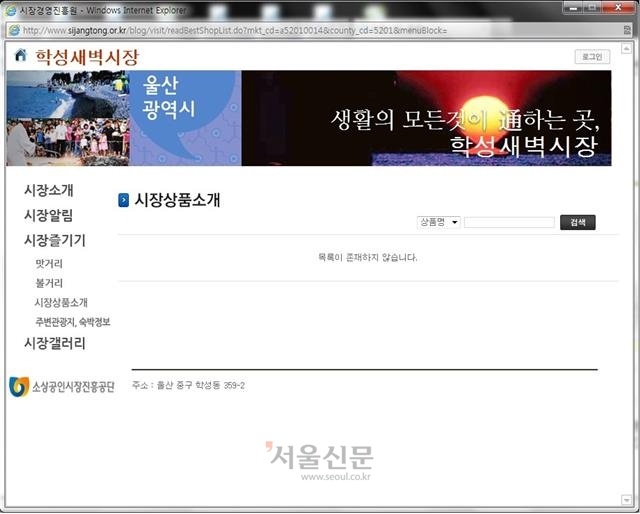Click the 소상공인시장진흥공단 logo
The width and height of the screenshot is (640, 514).
62,386
